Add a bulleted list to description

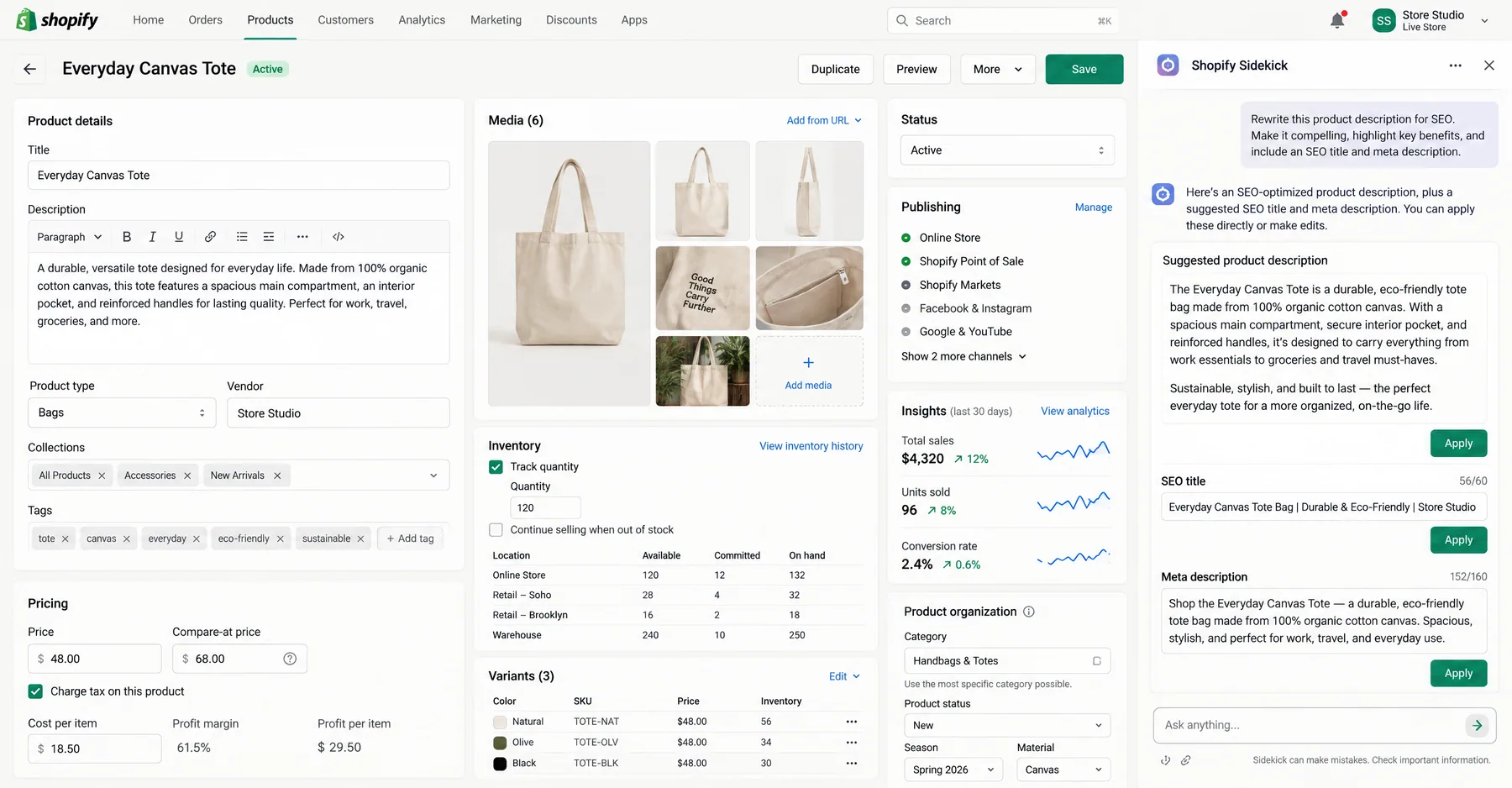pos(242,237)
